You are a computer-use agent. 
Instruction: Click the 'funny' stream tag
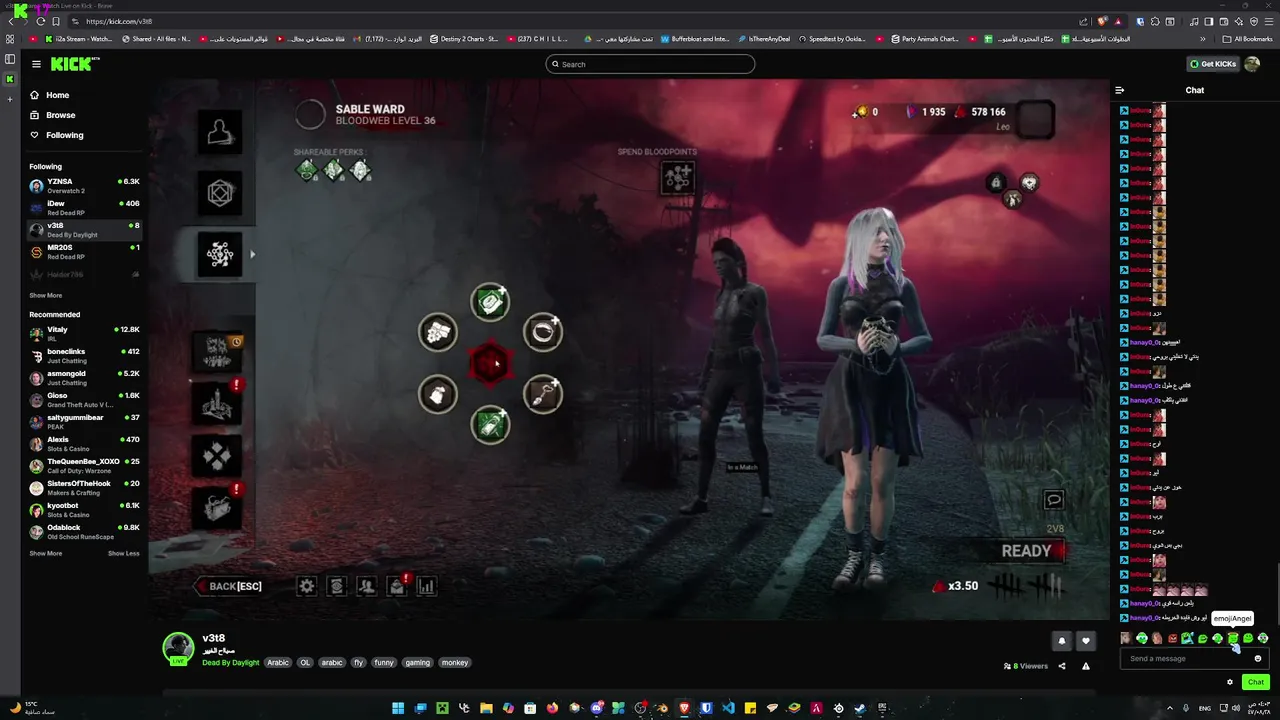(x=384, y=662)
